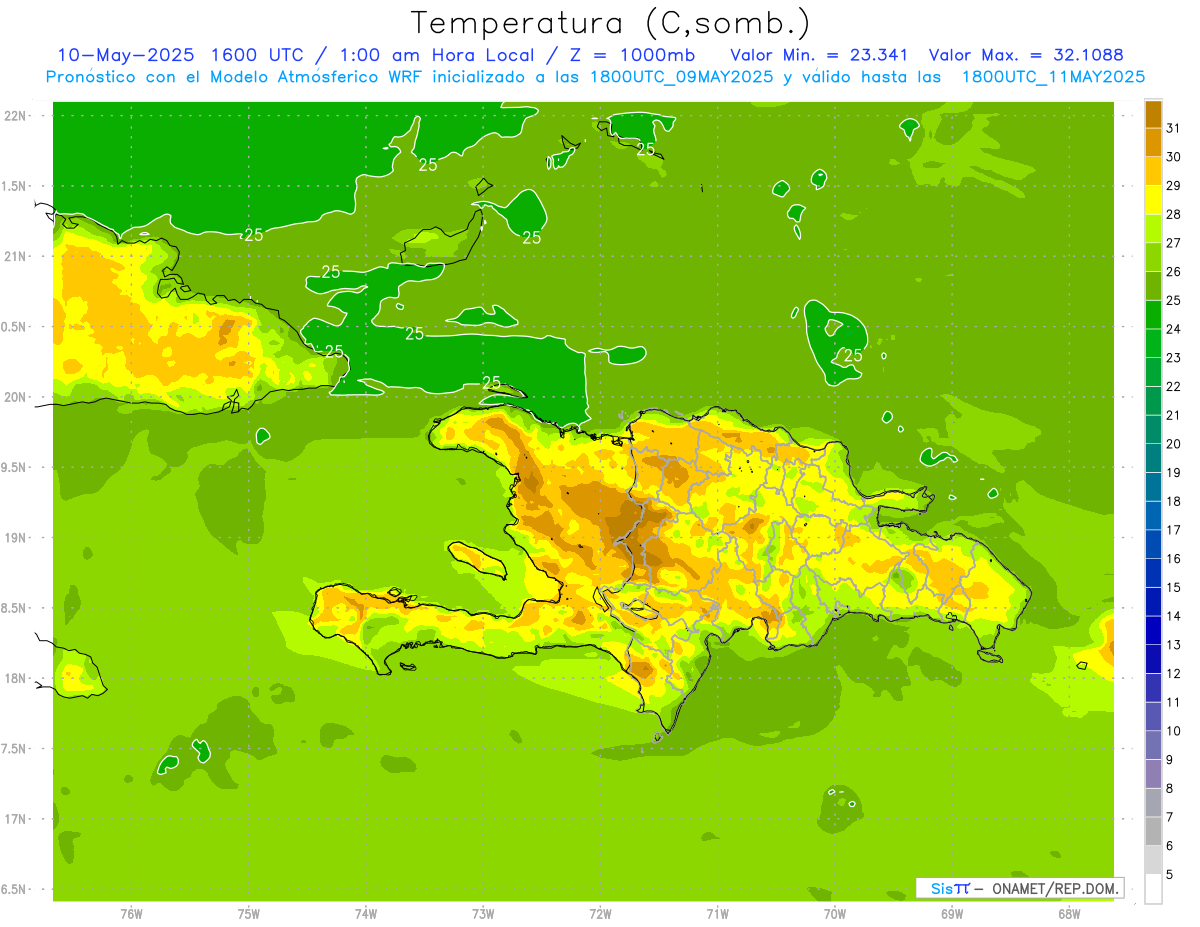Click the '8.5N' latitude axis label
Image resolution: width=1200 pixels, height=927 pixels.
click(x=14, y=608)
